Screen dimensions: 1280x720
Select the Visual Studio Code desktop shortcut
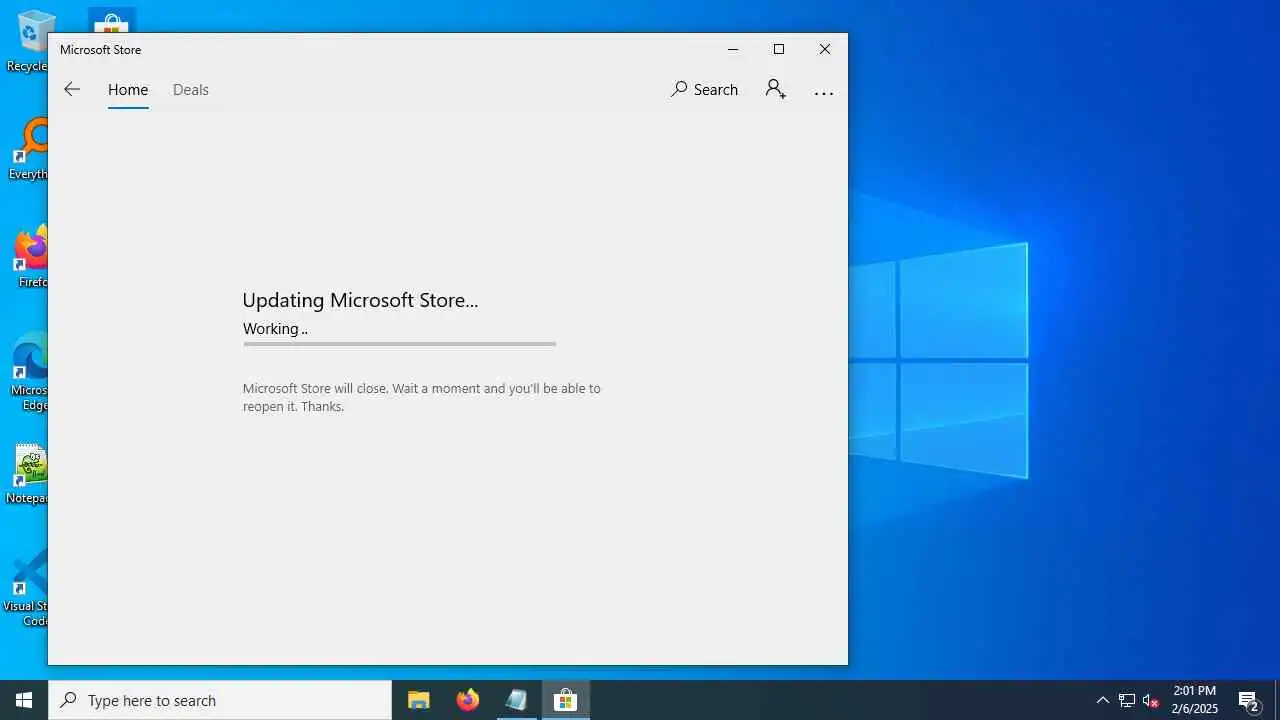(26, 588)
